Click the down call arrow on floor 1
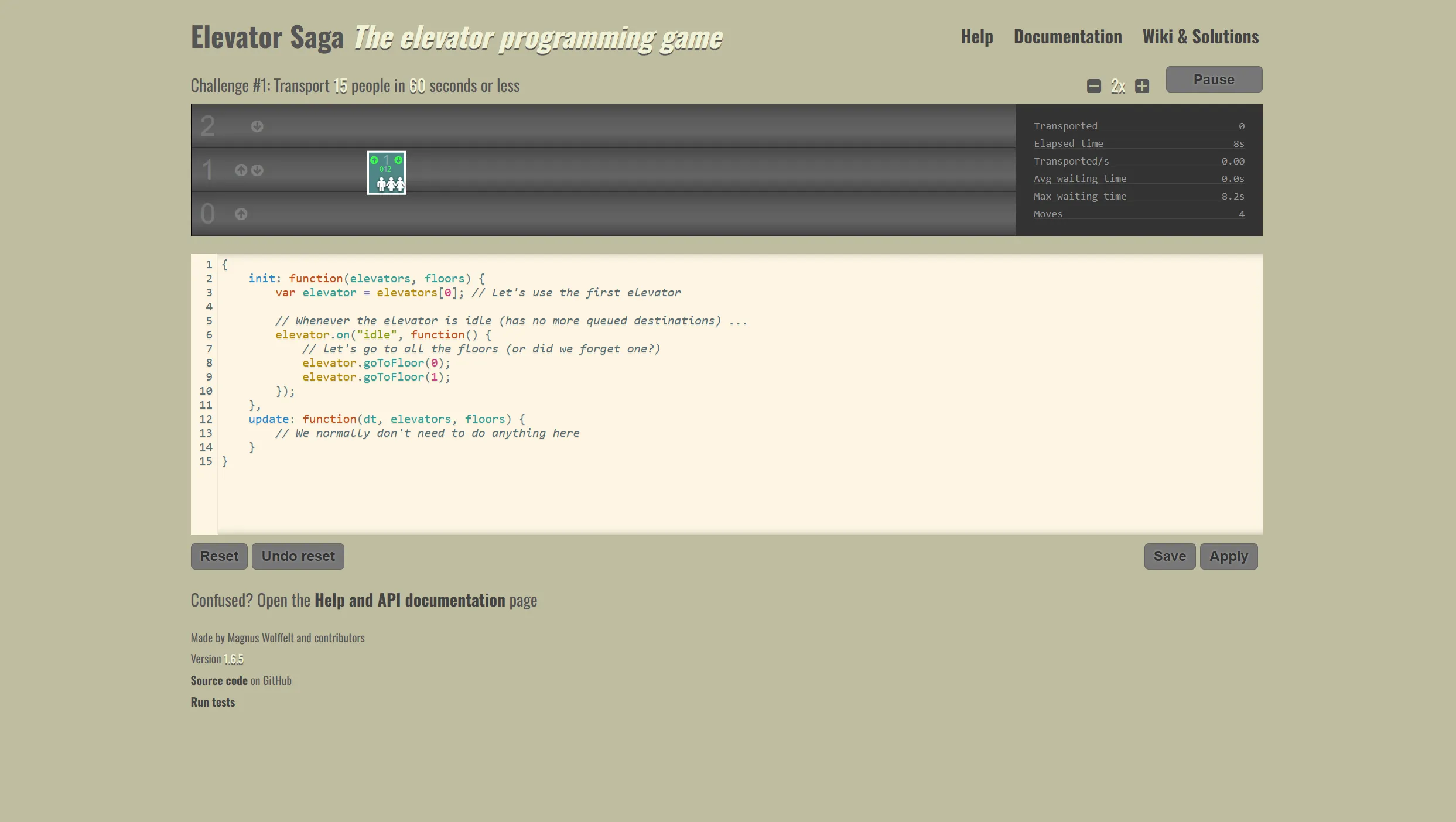 coord(257,170)
